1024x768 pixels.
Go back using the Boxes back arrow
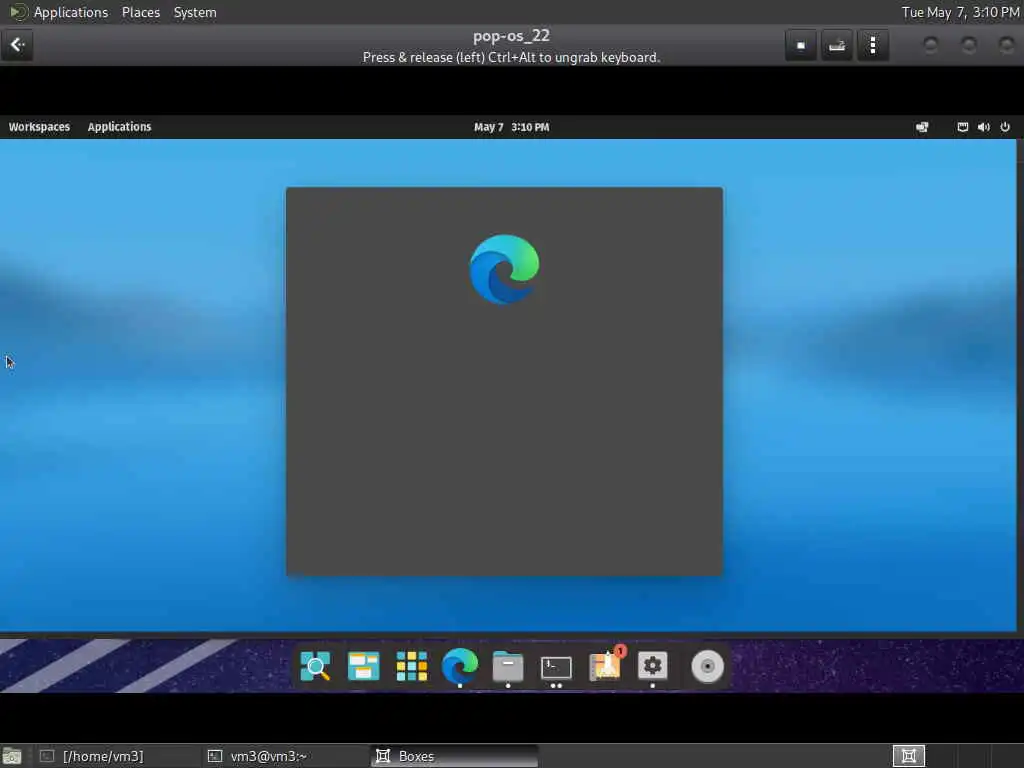click(x=17, y=45)
